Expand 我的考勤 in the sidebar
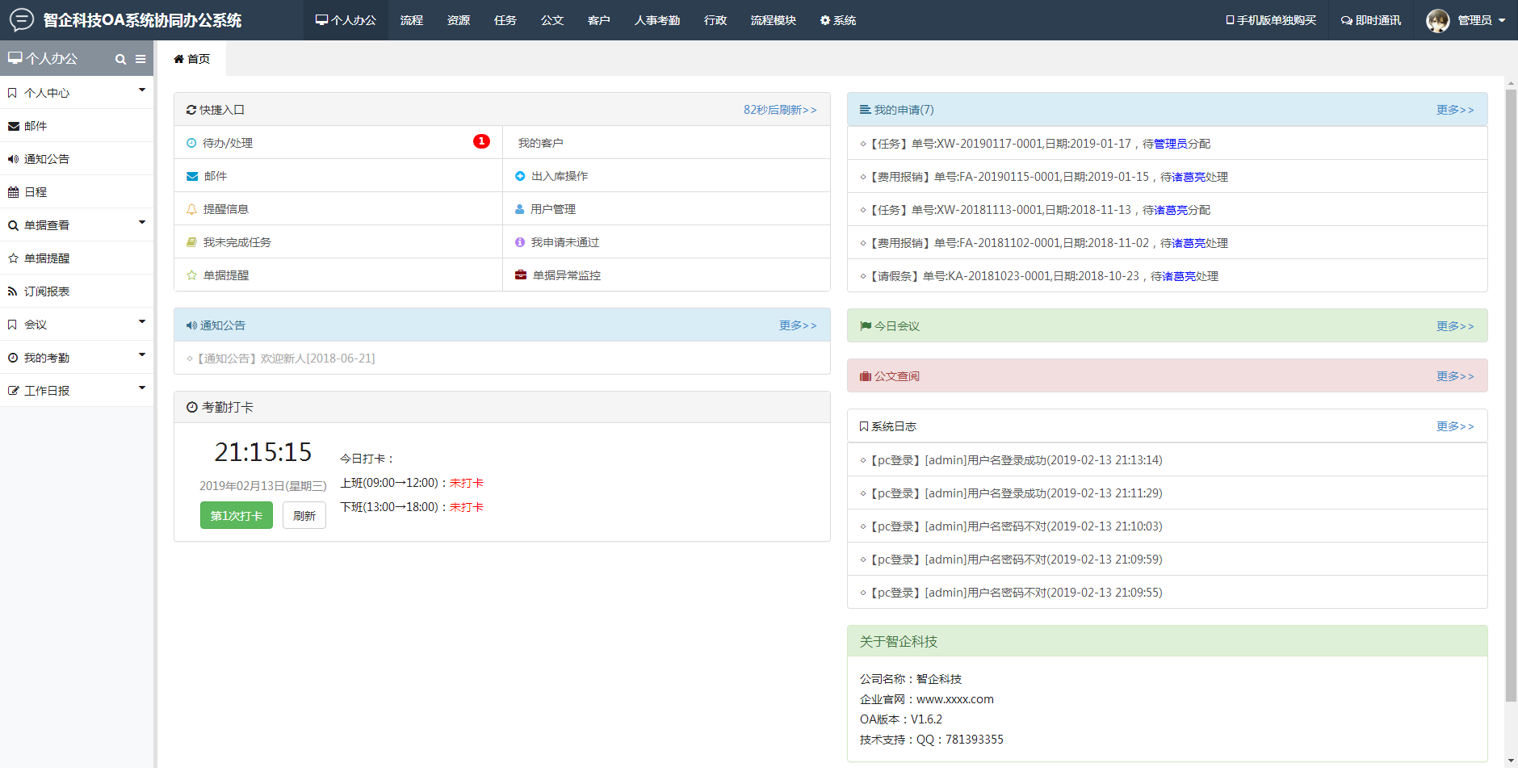This screenshot has width=1518, height=784. pos(77,358)
